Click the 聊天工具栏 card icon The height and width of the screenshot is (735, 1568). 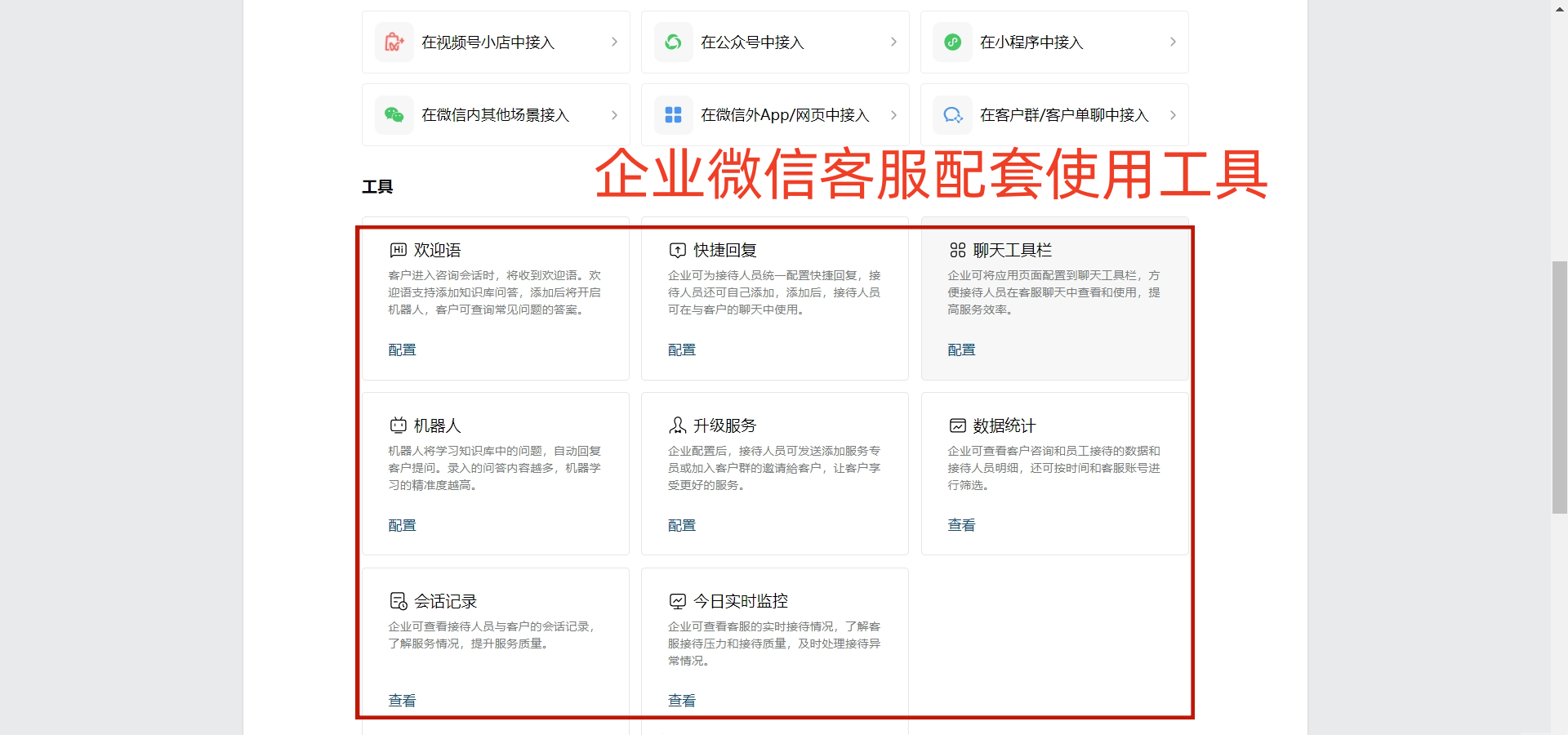pos(957,250)
